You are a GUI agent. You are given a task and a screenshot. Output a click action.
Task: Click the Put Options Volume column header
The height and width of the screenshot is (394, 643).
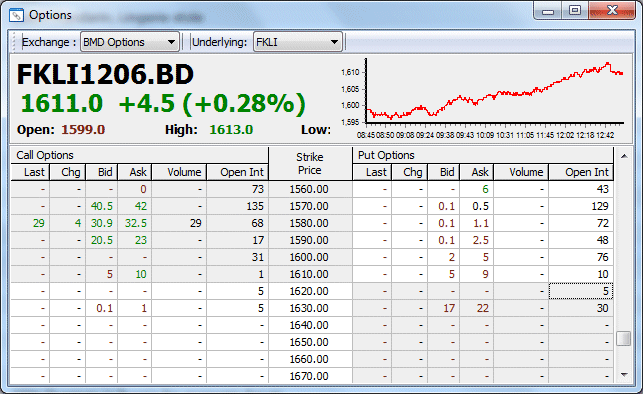(521, 172)
